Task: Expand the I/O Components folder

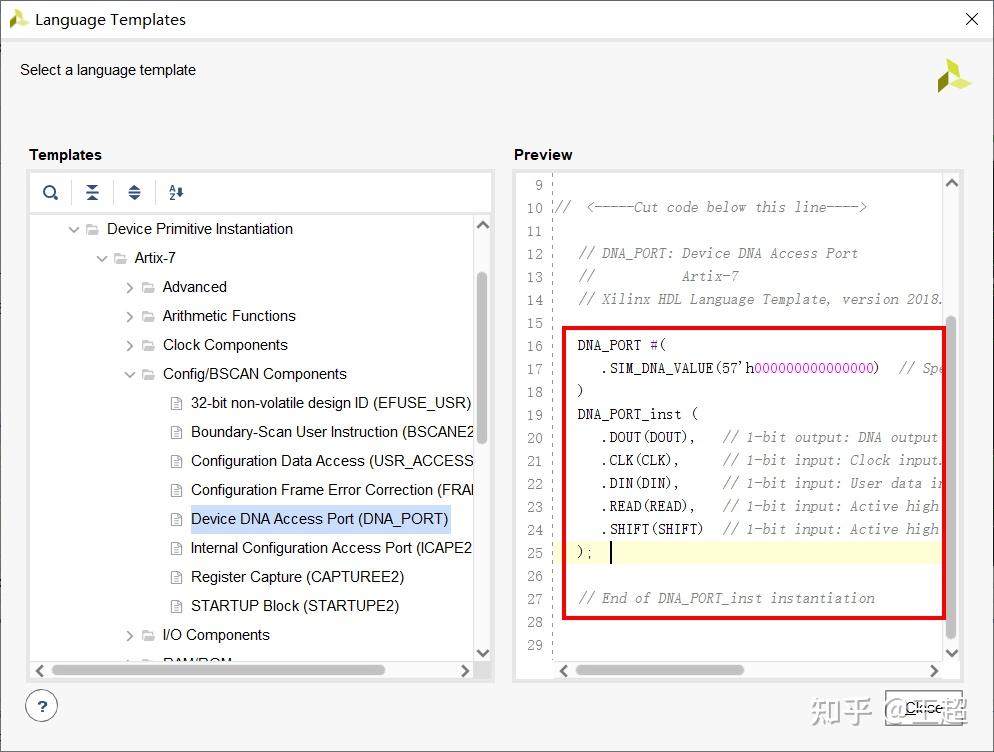Action: pos(129,635)
